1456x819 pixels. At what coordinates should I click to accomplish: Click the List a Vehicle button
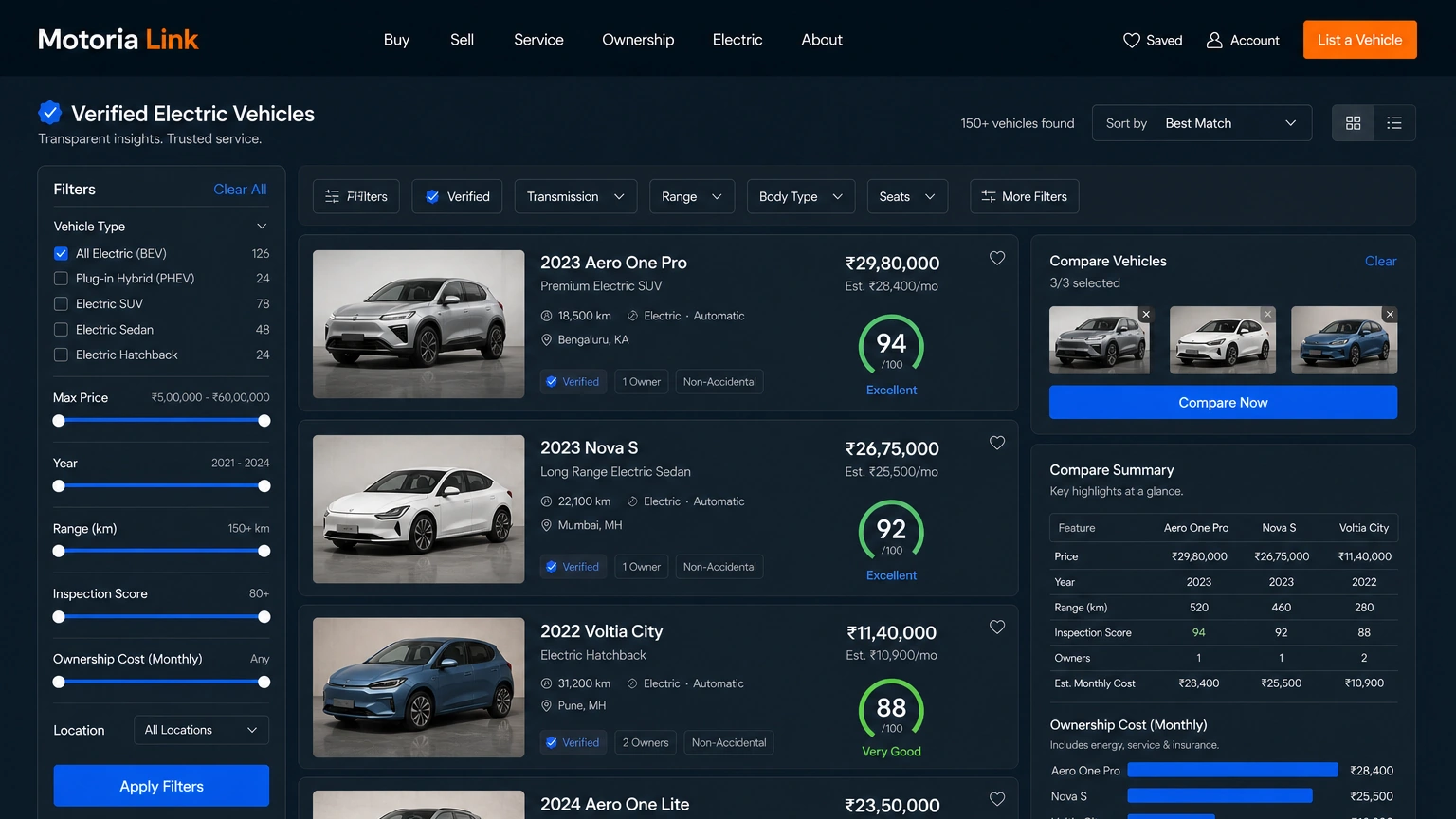tap(1359, 40)
